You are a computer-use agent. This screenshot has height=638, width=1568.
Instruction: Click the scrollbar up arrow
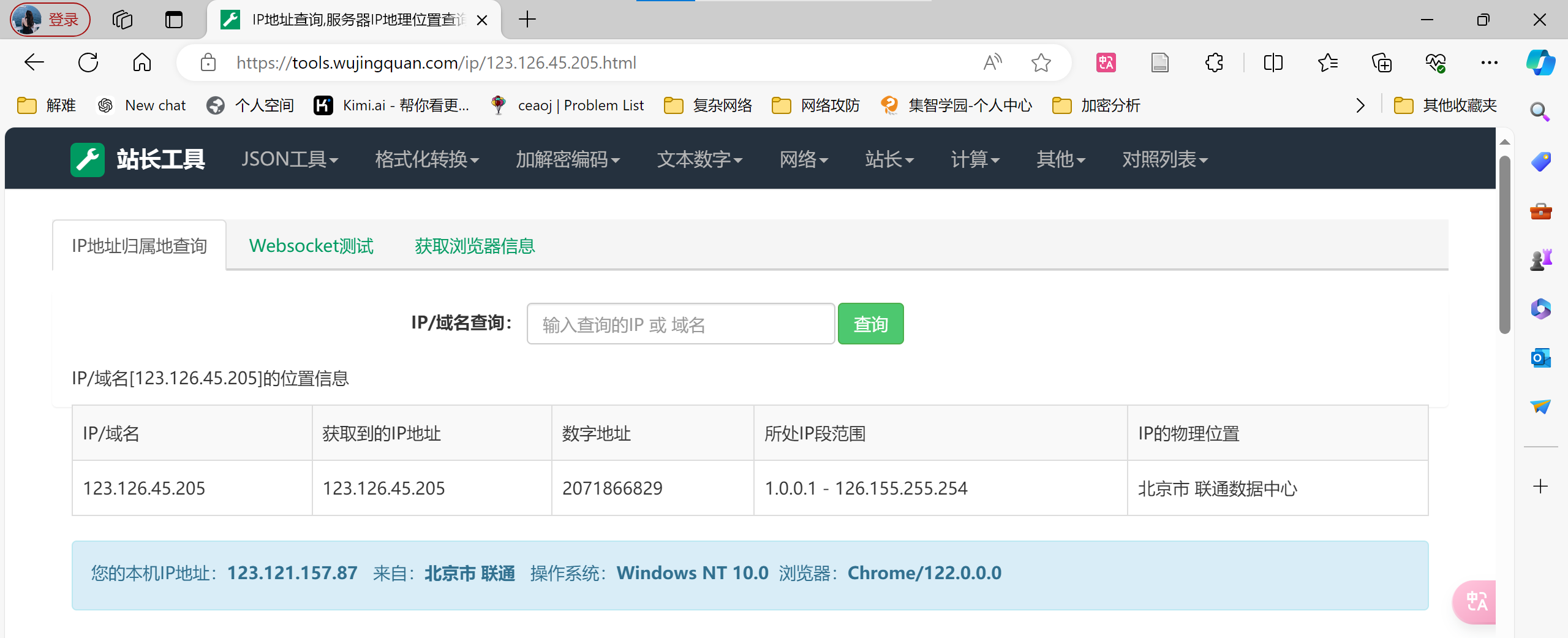(x=1504, y=142)
